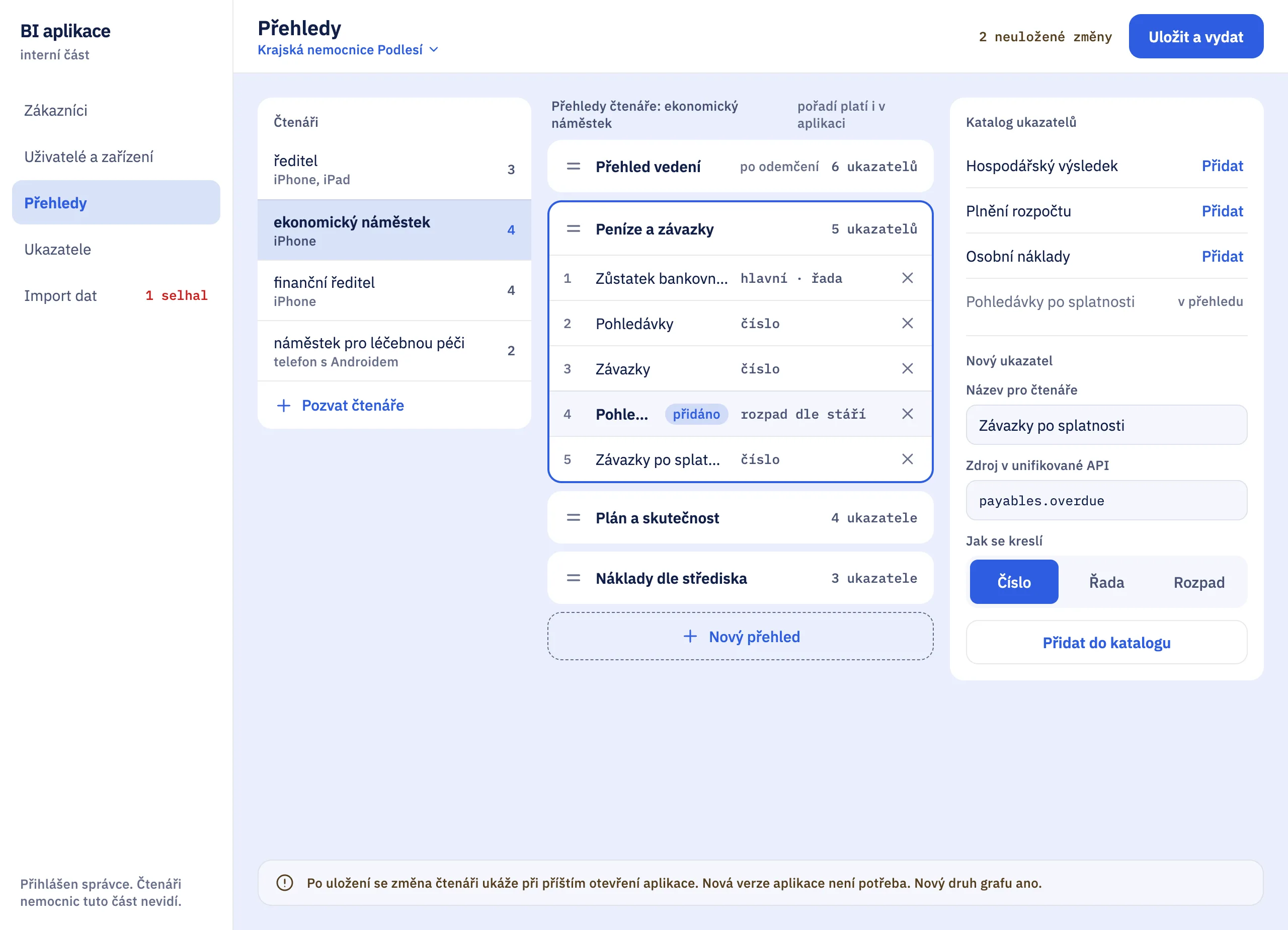Grab the drag handle of Plán a skutečnost
Screen dimensions: 1288x930
pyautogui.click(x=574, y=517)
